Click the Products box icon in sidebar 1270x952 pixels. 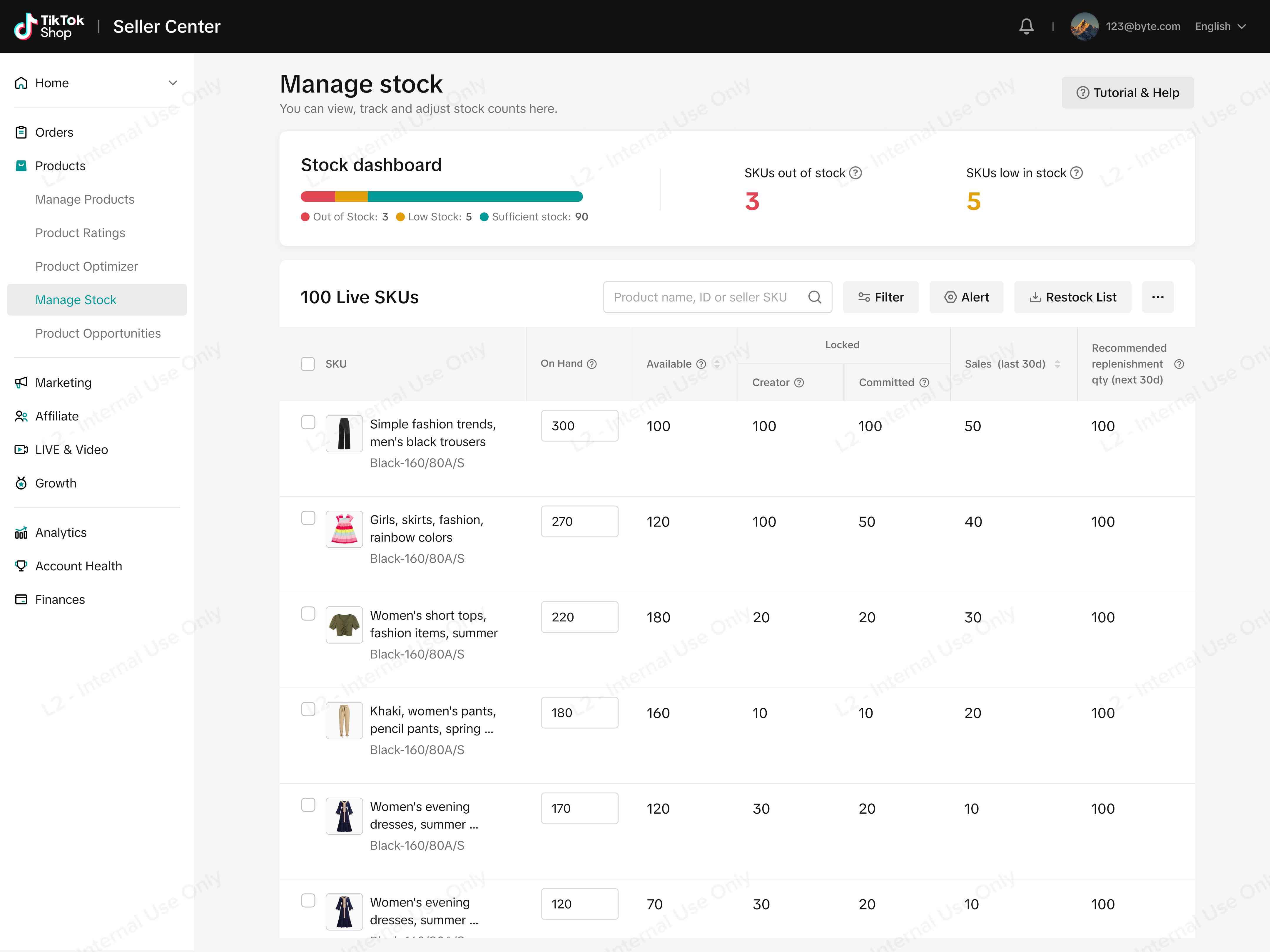point(21,166)
